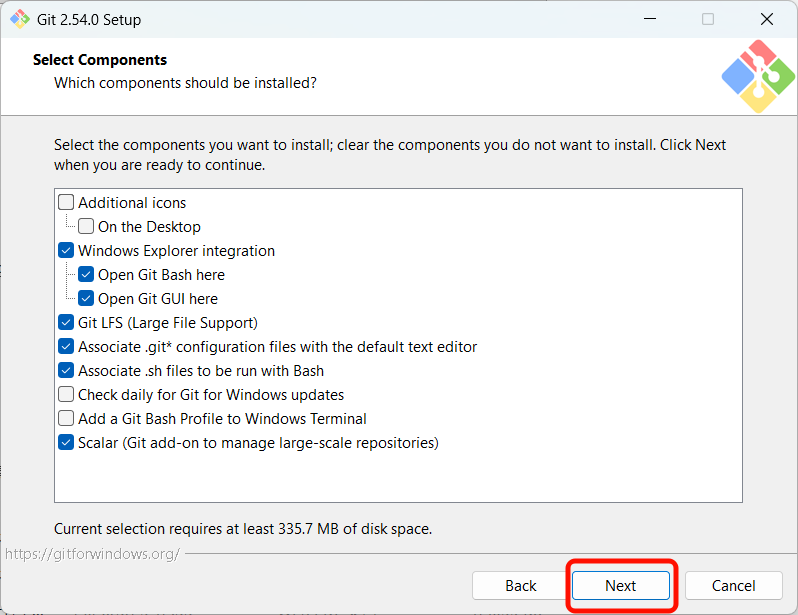798x615 pixels.
Task: Enable Add Git Bash Profile to Windows Terminal
Action: pos(66,418)
